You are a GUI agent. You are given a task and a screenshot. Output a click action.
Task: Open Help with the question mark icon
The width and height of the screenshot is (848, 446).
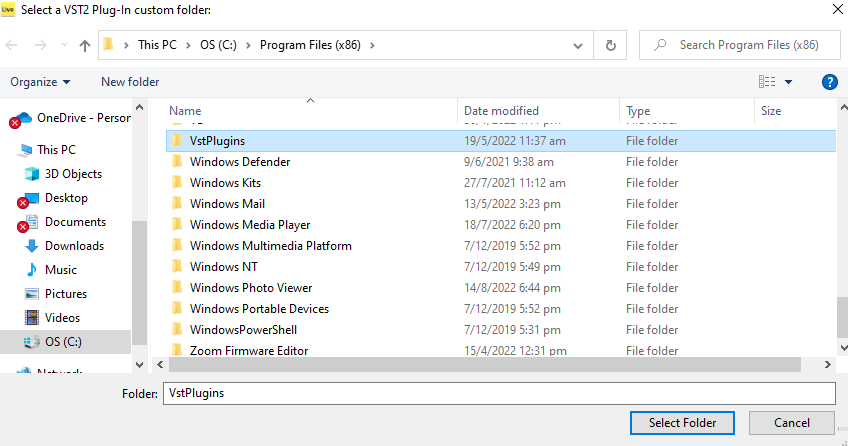[x=830, y=82]
